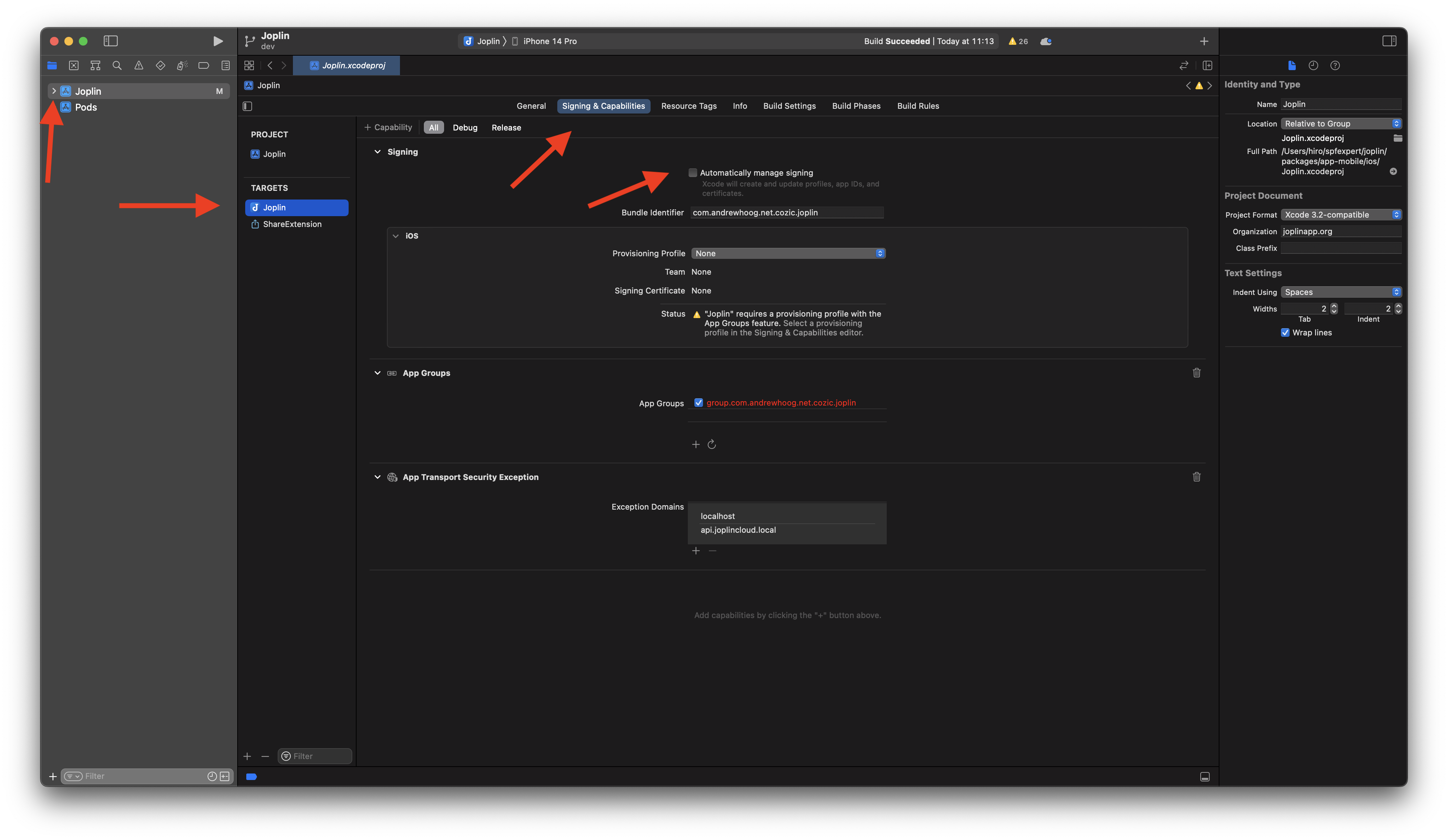Click the scheme selector iPhone 14 Pro
Viewport: 1448px width, 840px height.
click(548, 40)
